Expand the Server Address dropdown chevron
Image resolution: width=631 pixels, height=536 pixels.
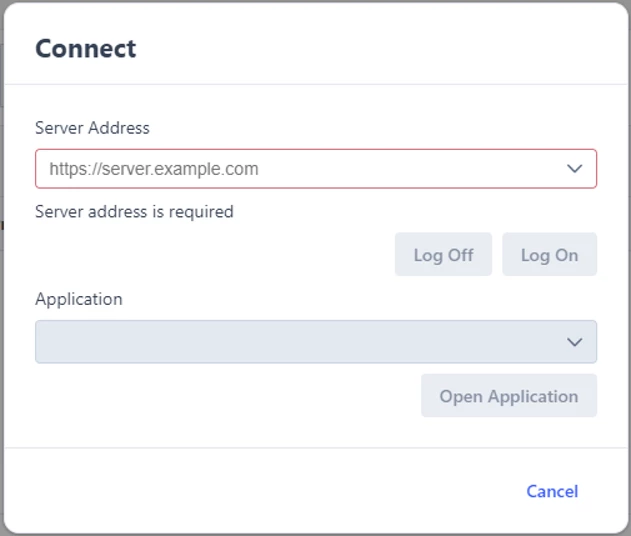tap(574, 169)
